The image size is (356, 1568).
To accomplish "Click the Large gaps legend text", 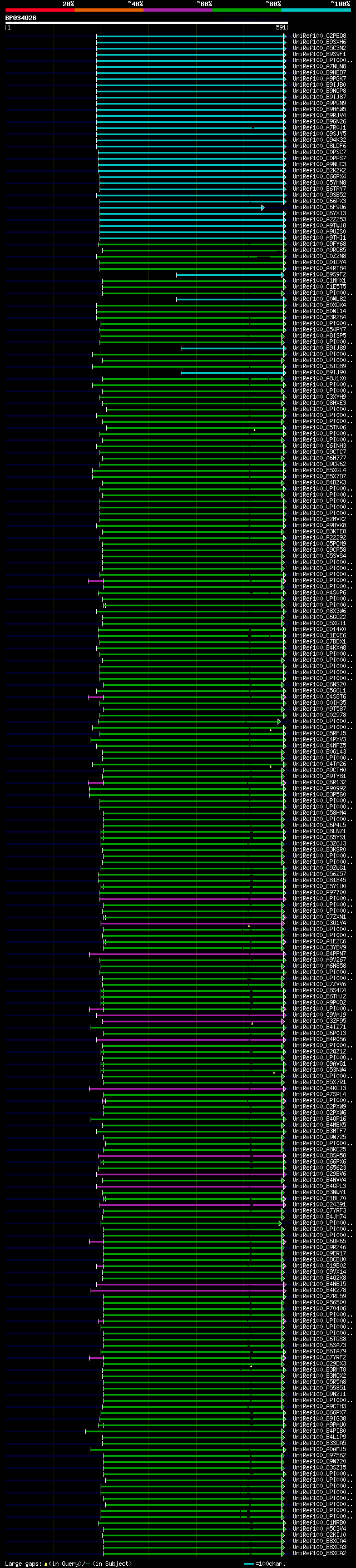I will (x=68, y=1563).
